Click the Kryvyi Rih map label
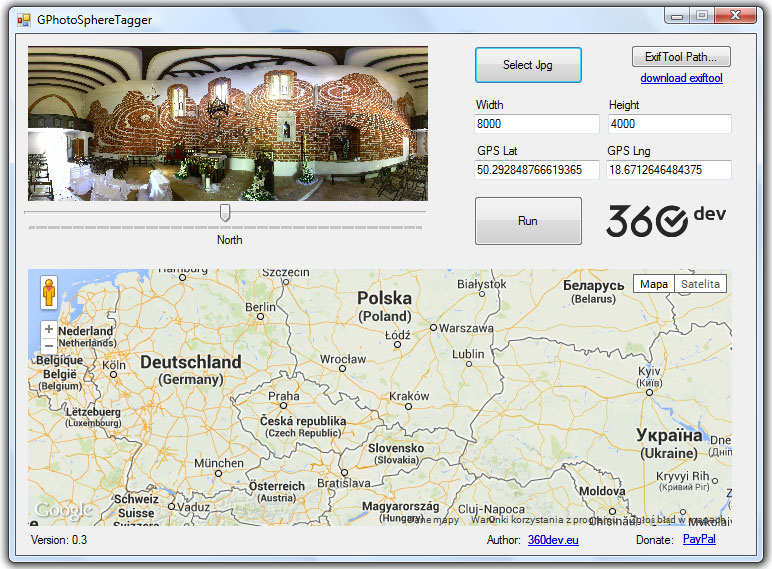This screenshot has width=772, height=569. click(x=683, y=481)
